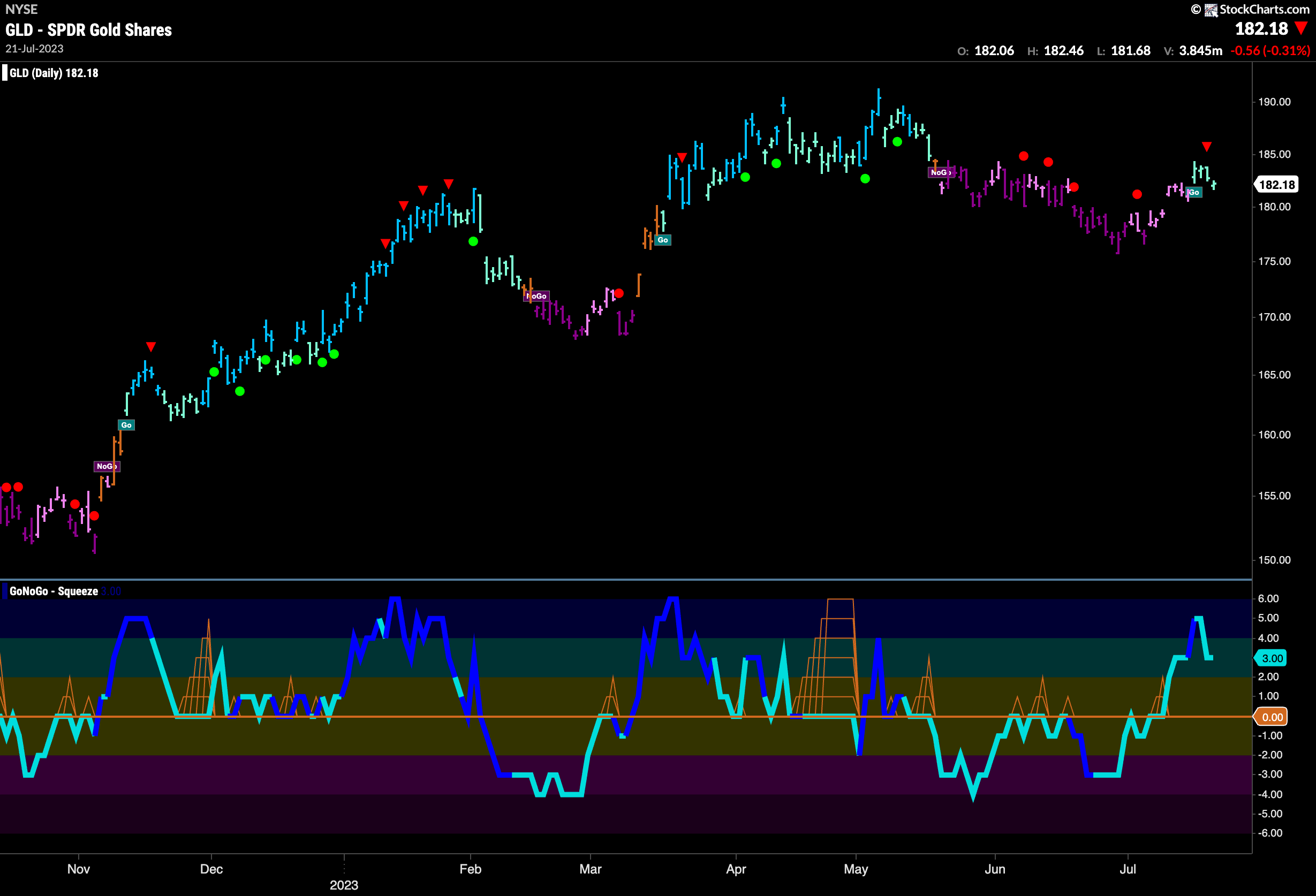Click the low value 181.68
This screenshot has height=896, width=1316.
point(1131,51)
